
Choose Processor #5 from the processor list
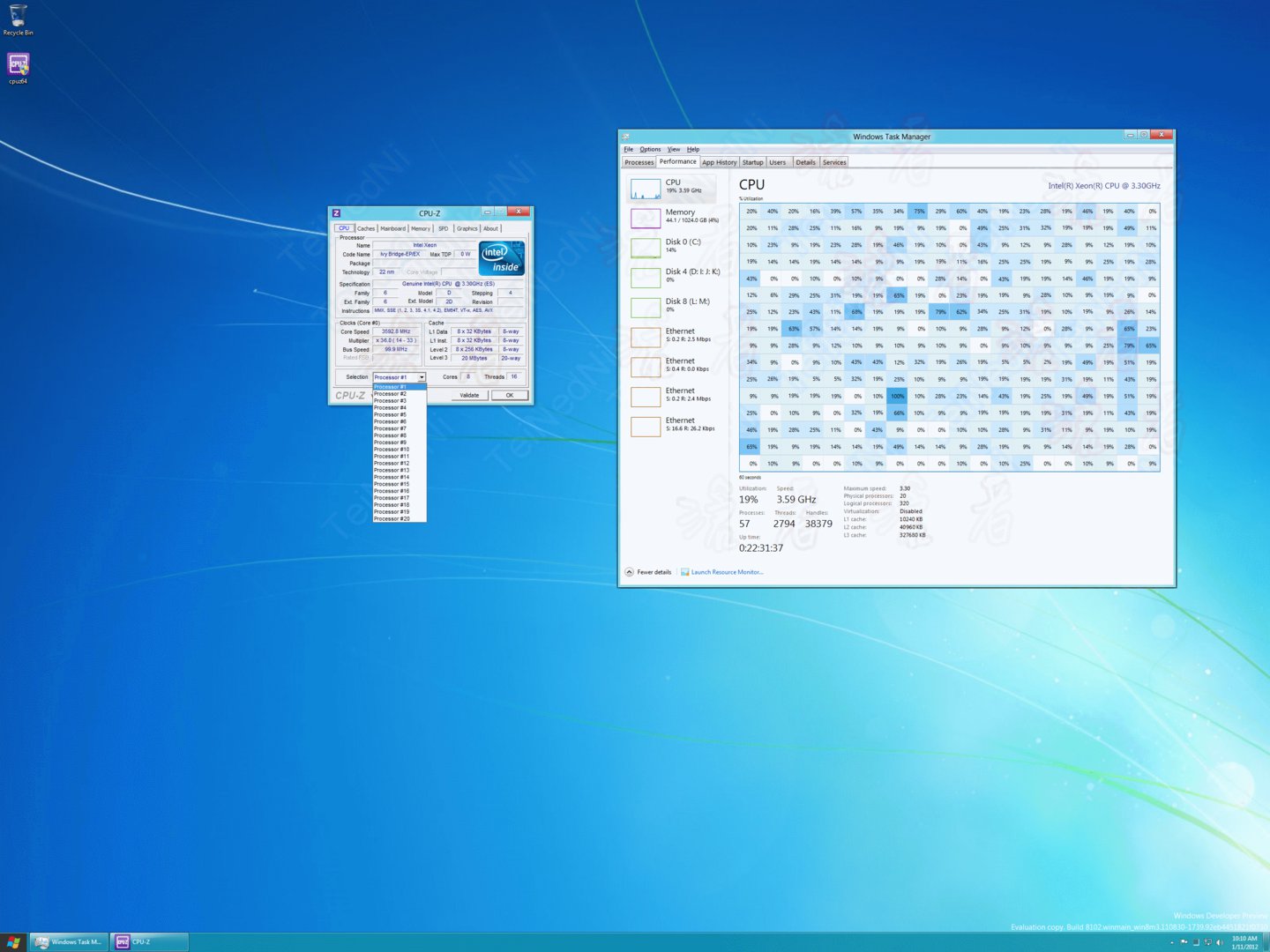[x=392, y=414]
